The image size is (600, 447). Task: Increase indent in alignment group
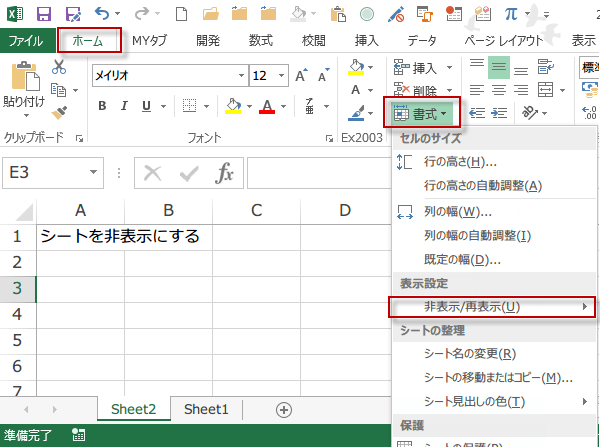click(x=499, y=113)
